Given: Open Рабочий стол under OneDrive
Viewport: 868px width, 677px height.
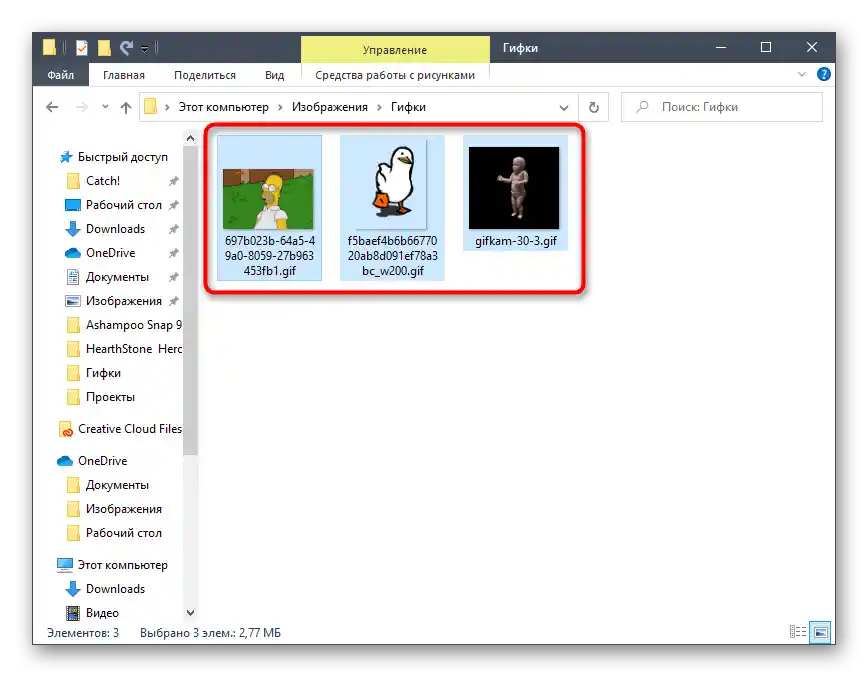Looking at the screenshot, I should click(123, 533).
